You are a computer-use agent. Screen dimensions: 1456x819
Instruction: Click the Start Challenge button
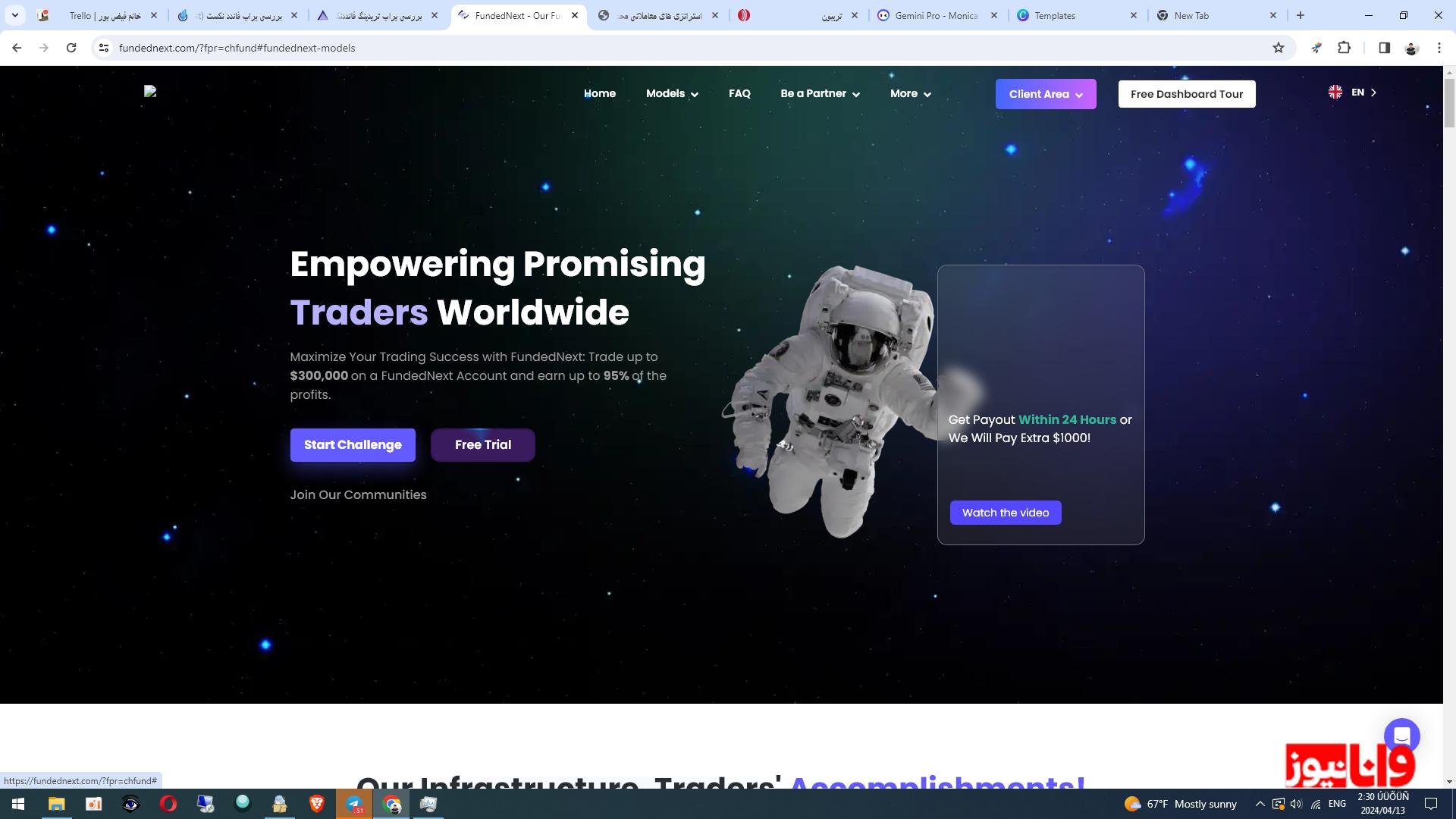353,445
